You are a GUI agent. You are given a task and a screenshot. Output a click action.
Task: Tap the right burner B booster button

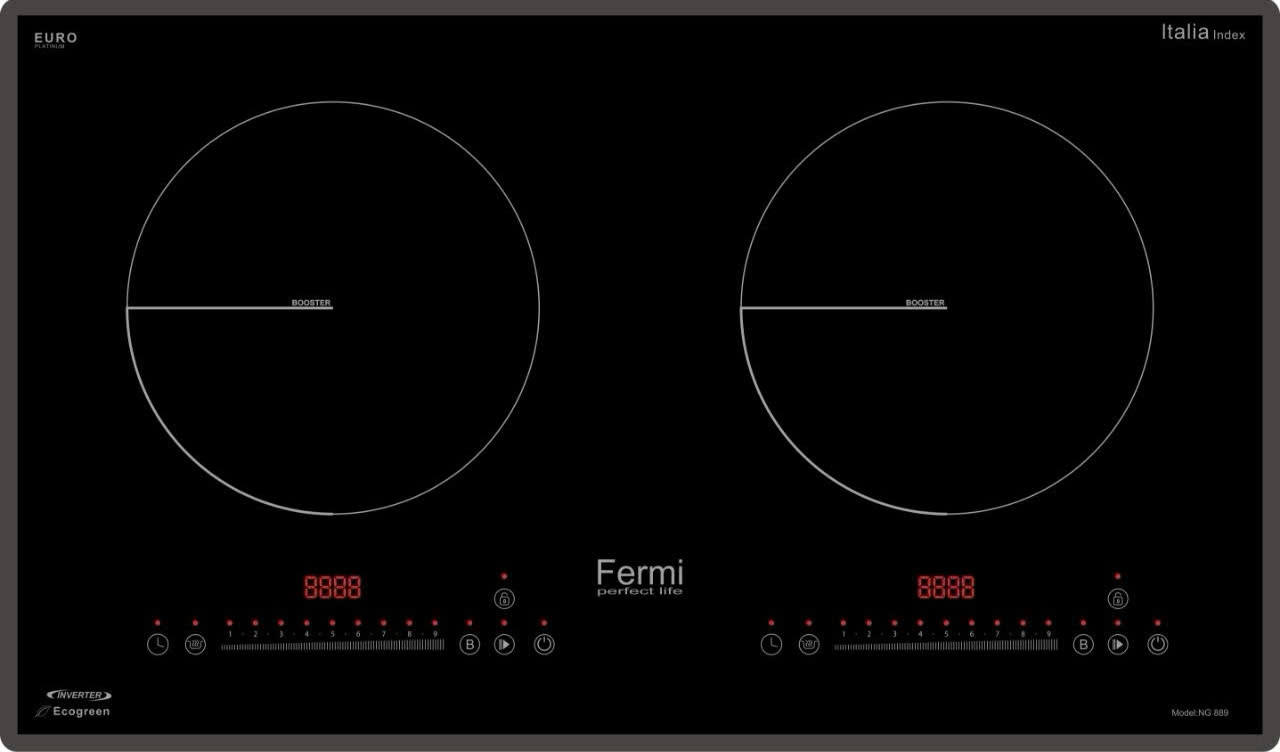coord(1083,645)
